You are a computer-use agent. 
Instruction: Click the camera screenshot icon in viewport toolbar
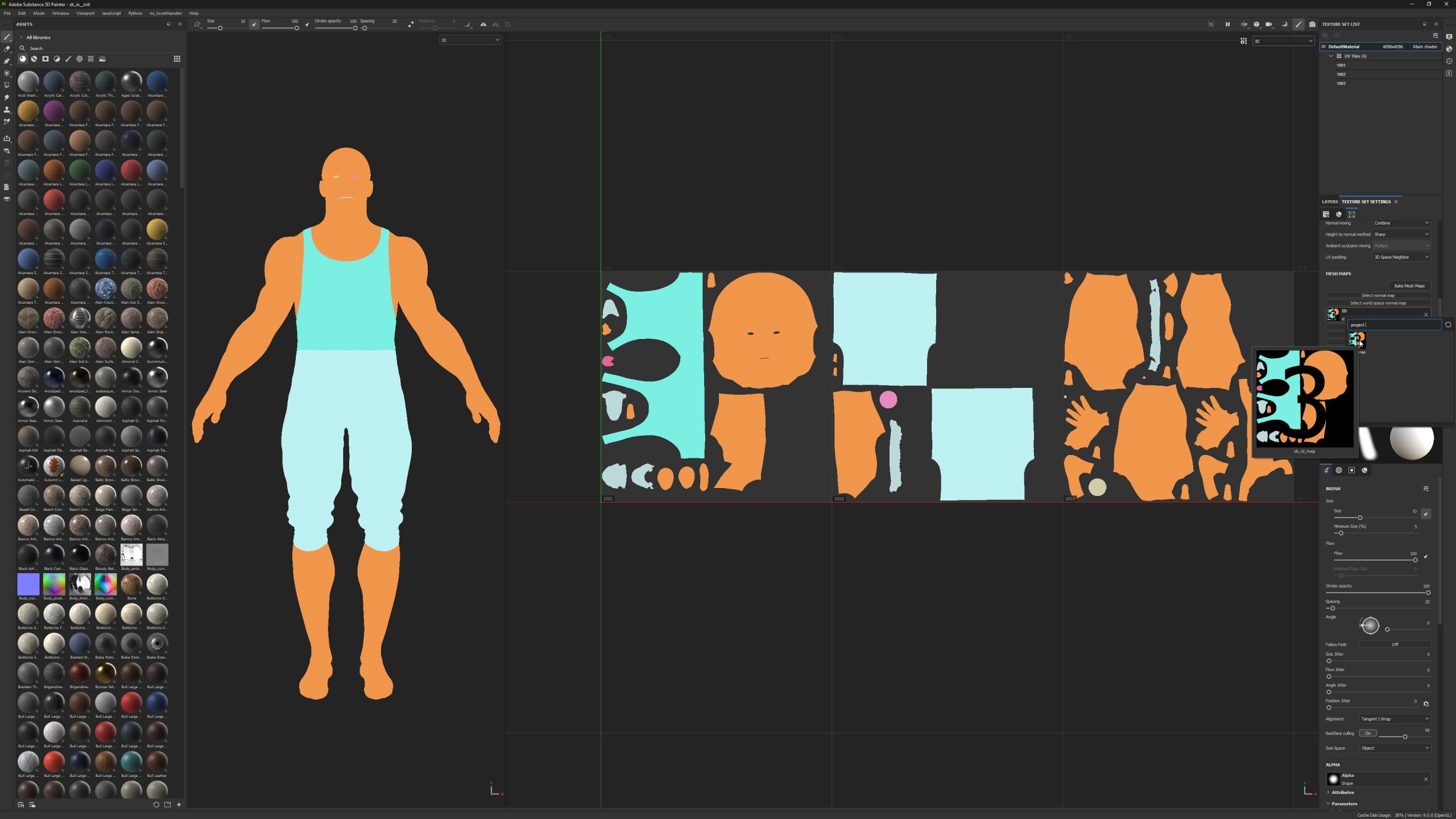(x=1312, y=24)
